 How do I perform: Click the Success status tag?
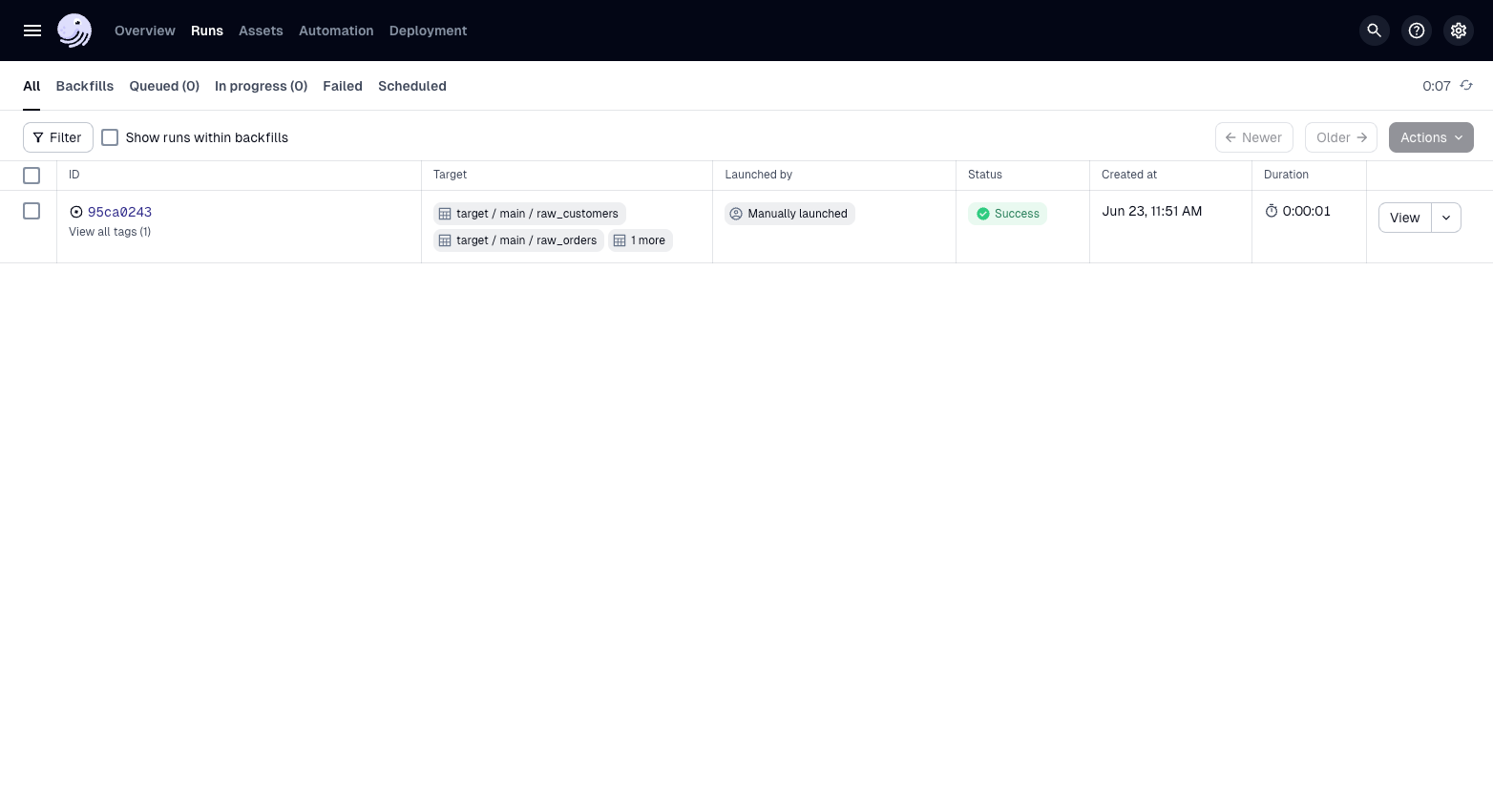[1007, 214]
